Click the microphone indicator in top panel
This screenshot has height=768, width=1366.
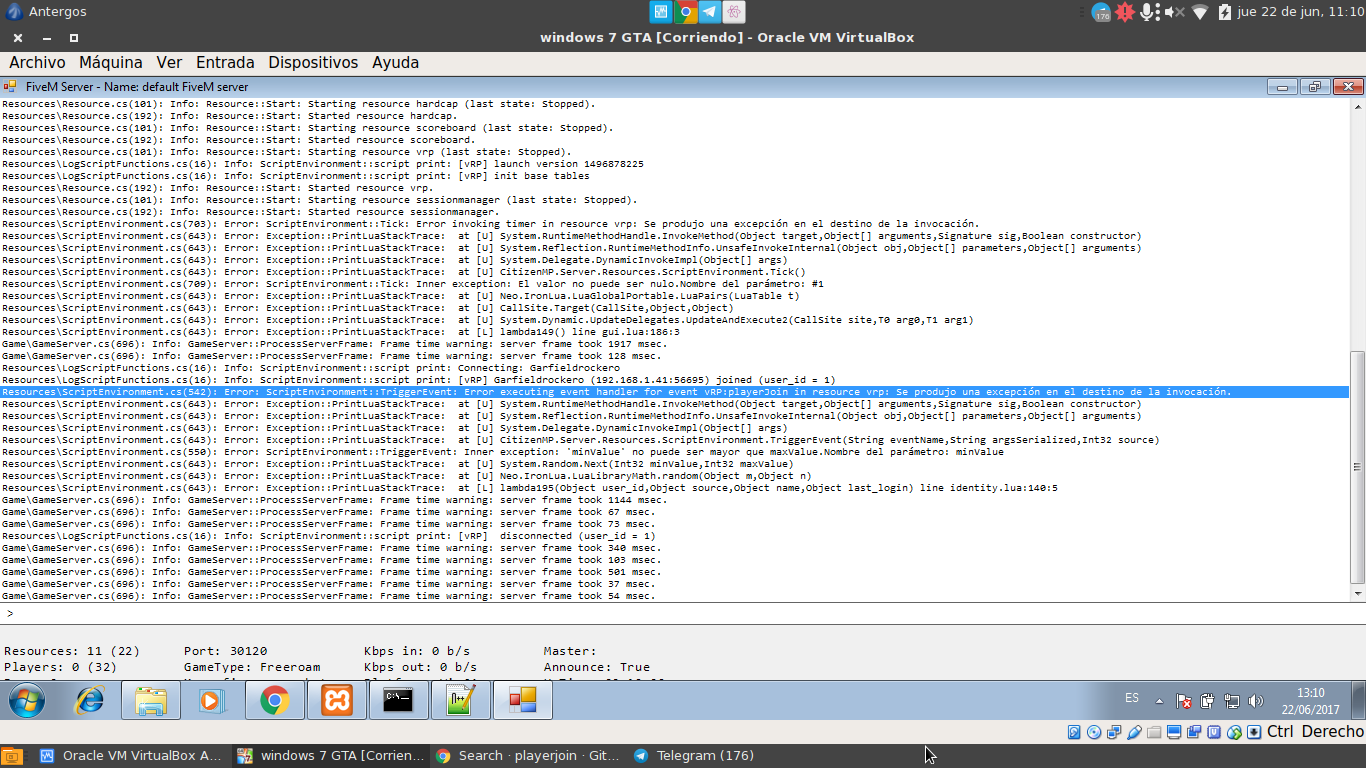click(1149, 12)
